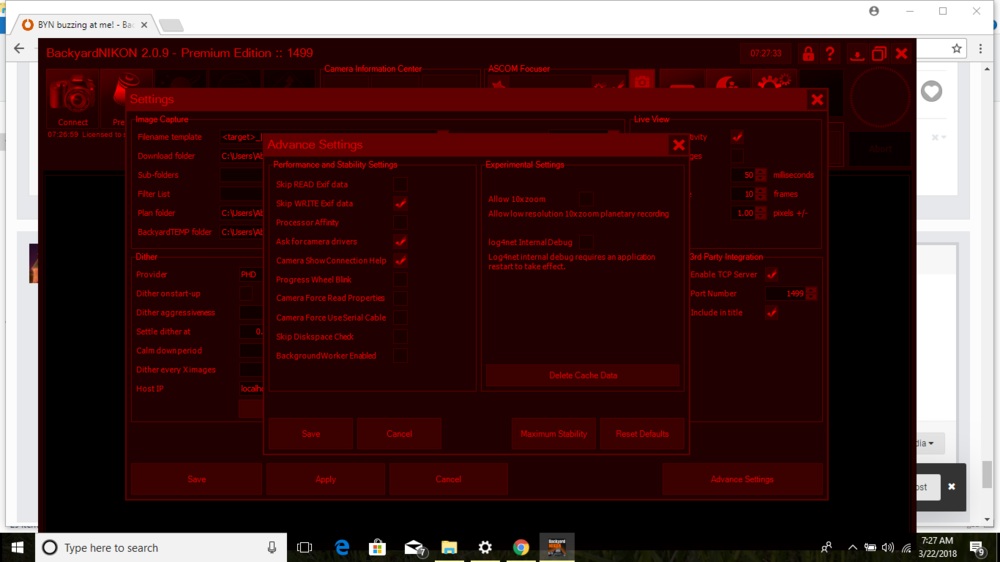Open help via the question mark icon
1000x562 pixels.
(x=830, y=54)
